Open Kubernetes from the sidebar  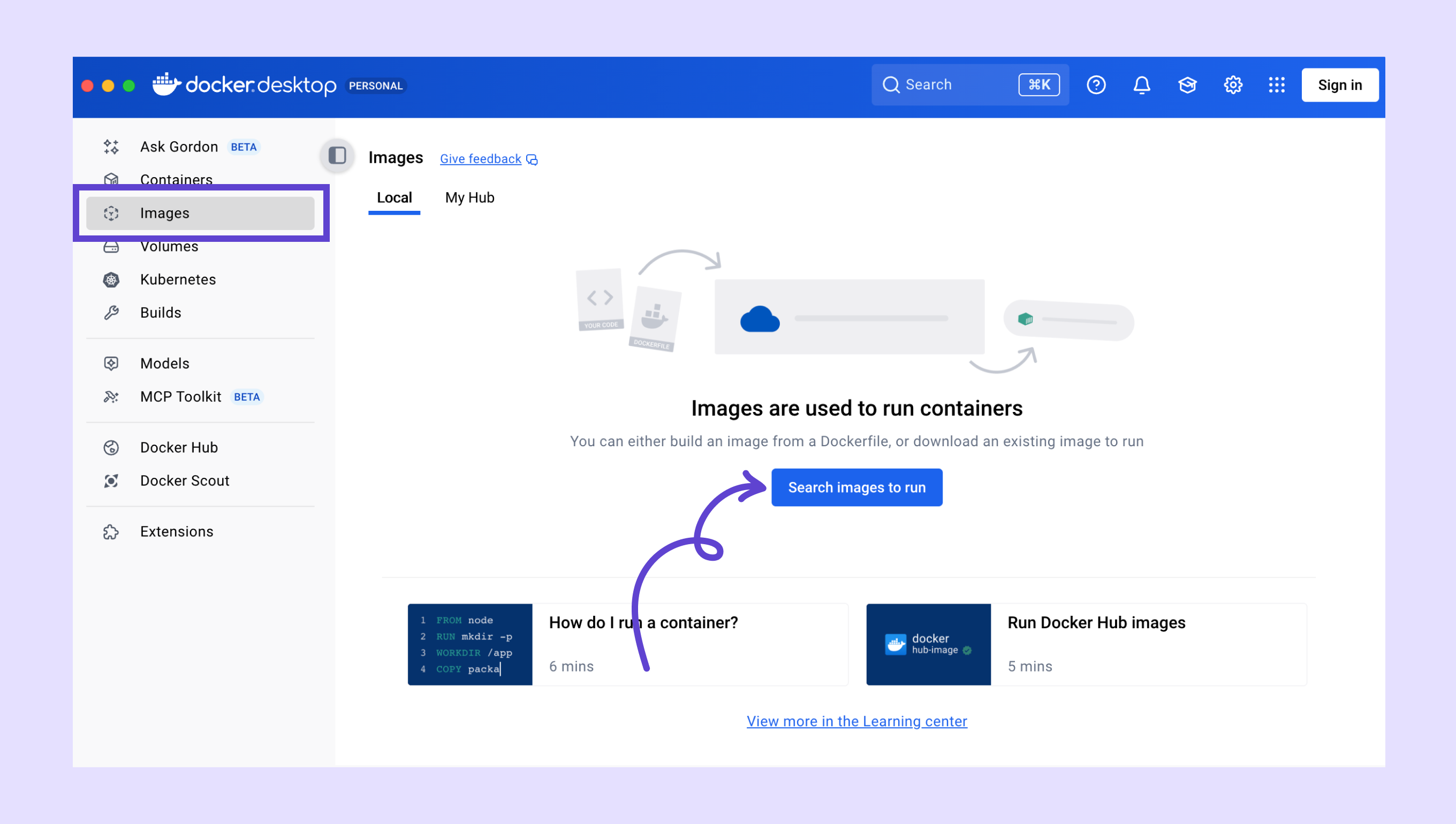pyautogui.click(x=178, y=279)
